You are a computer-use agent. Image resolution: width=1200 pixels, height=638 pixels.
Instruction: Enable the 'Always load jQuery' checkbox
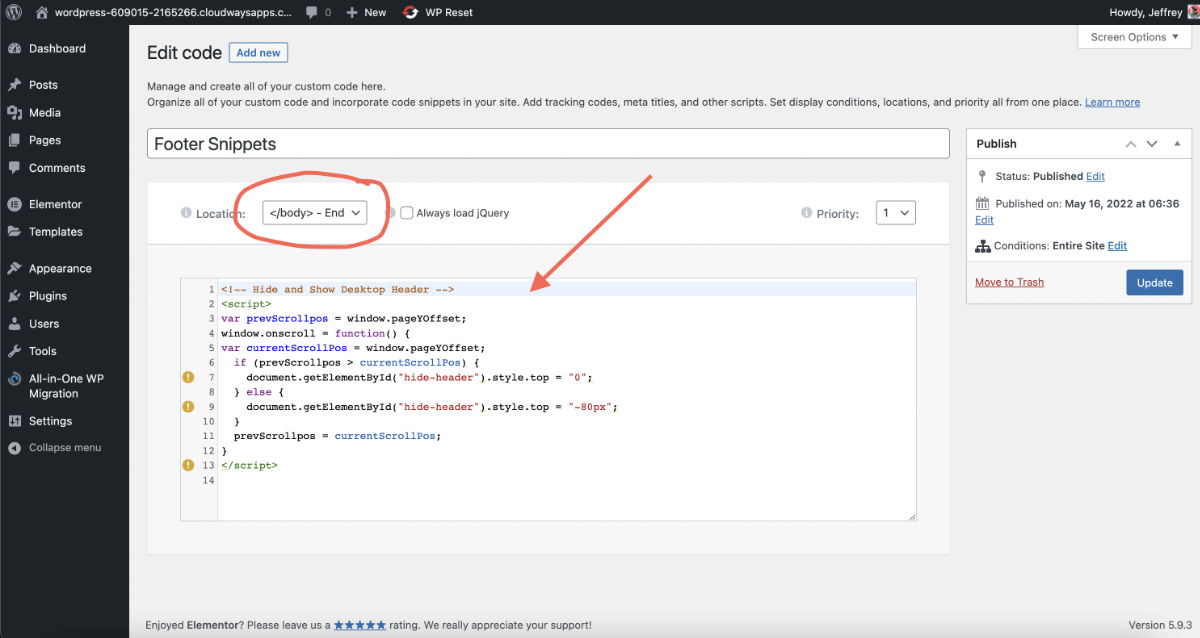[406, 212]
